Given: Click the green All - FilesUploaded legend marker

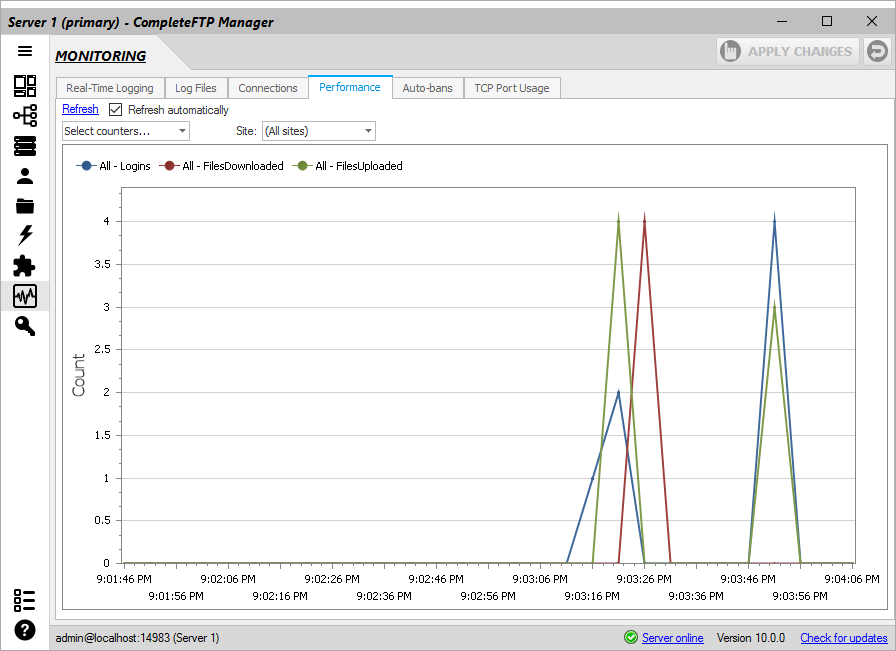Looking at the screenshot, I should point(302,166).
